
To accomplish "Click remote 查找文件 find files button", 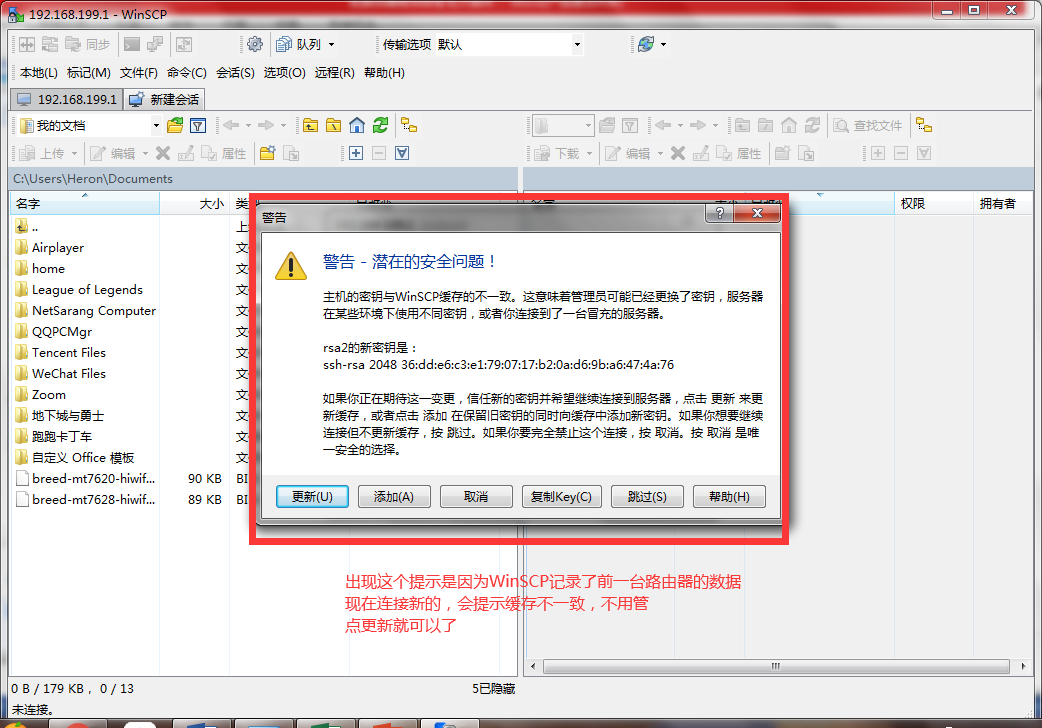I will tap(868, 125).
